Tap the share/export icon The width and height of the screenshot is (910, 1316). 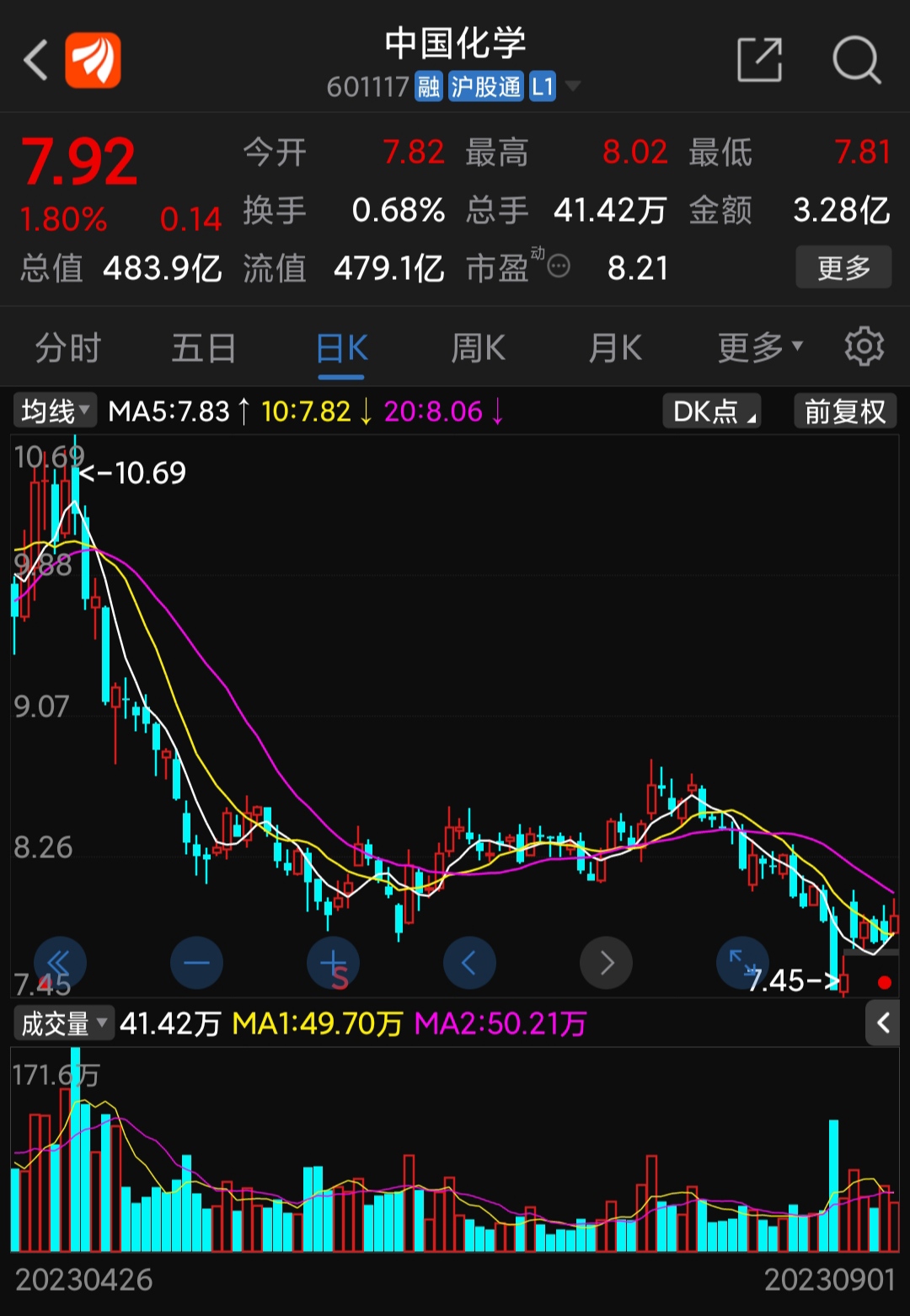760,60
